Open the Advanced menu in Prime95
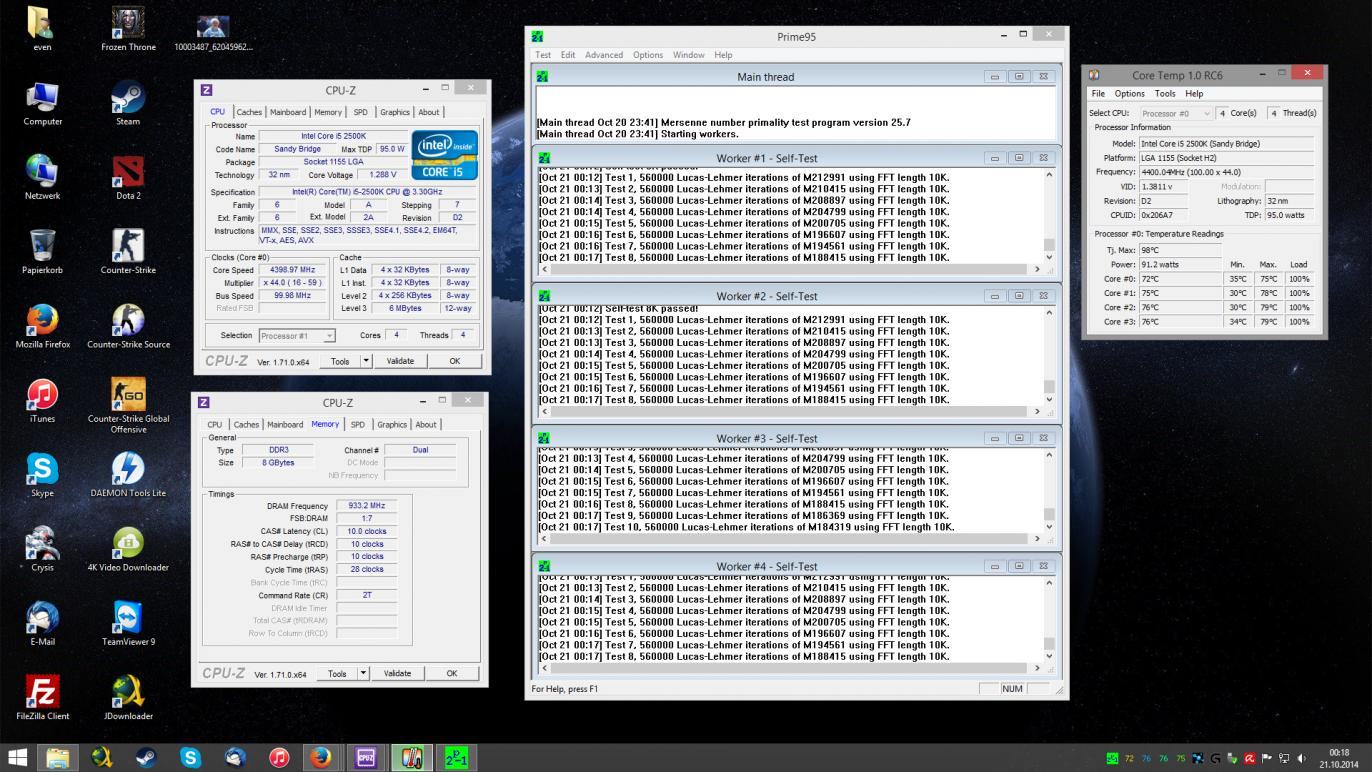This screenshot has width=1372, height=772. (603, 55)
